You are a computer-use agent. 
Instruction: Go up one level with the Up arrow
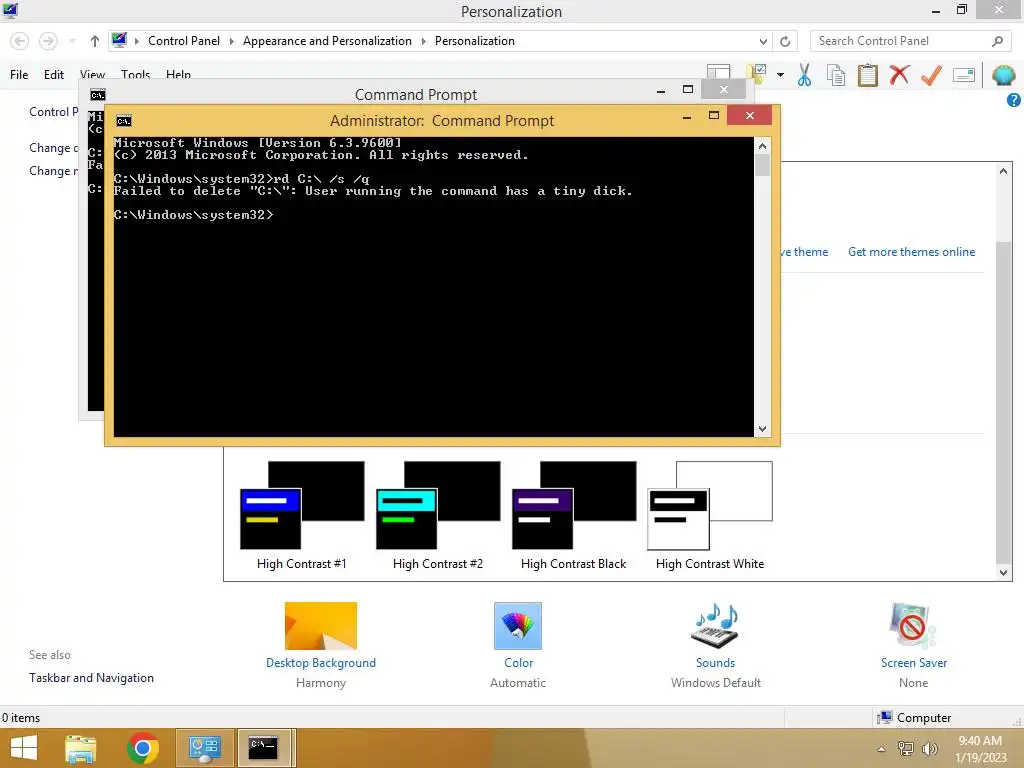click(95, 41)
